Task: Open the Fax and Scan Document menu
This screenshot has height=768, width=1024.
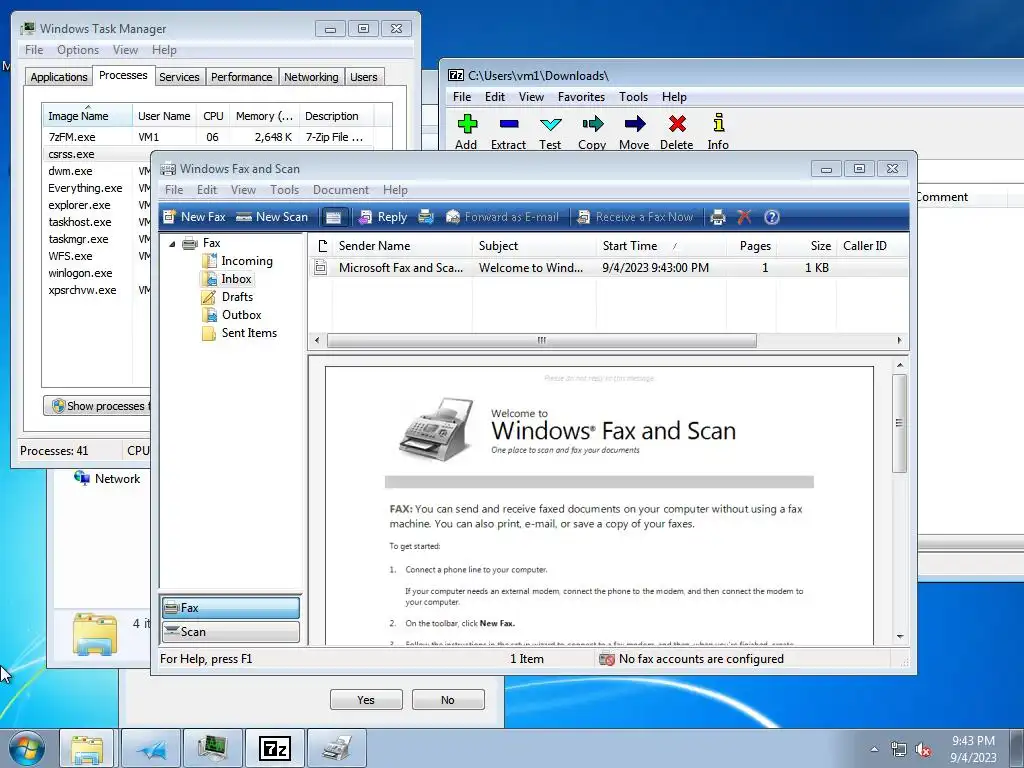Action: click(x=340, y=190)
